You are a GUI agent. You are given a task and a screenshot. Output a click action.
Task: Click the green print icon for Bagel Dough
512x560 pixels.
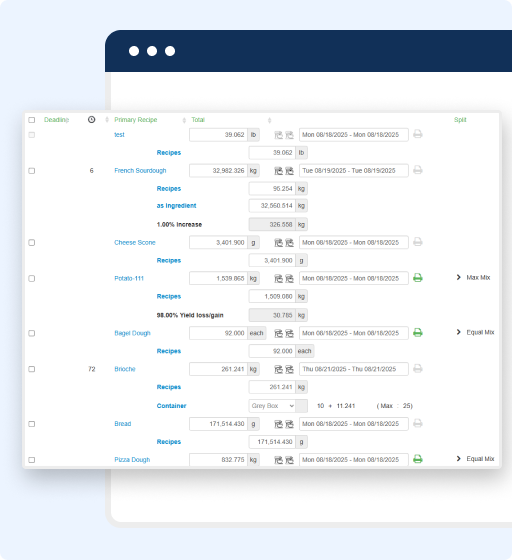coord(418,332)
